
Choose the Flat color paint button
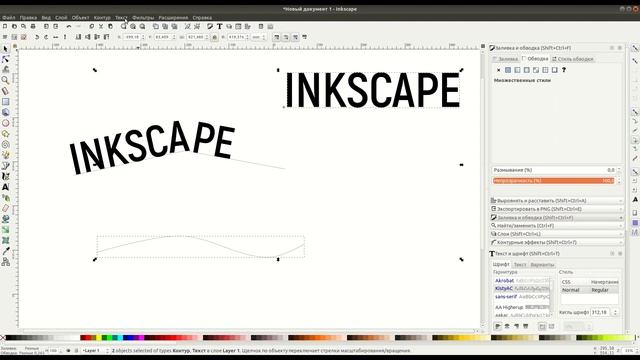coord(508,70)
